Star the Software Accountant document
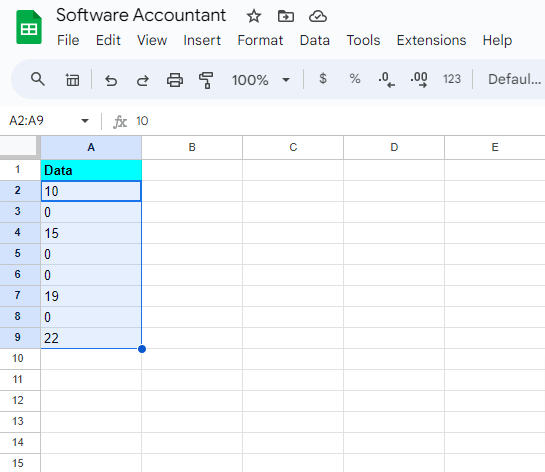Image resolution: width=545 pixels, height=472 pixels. (254, 16)
